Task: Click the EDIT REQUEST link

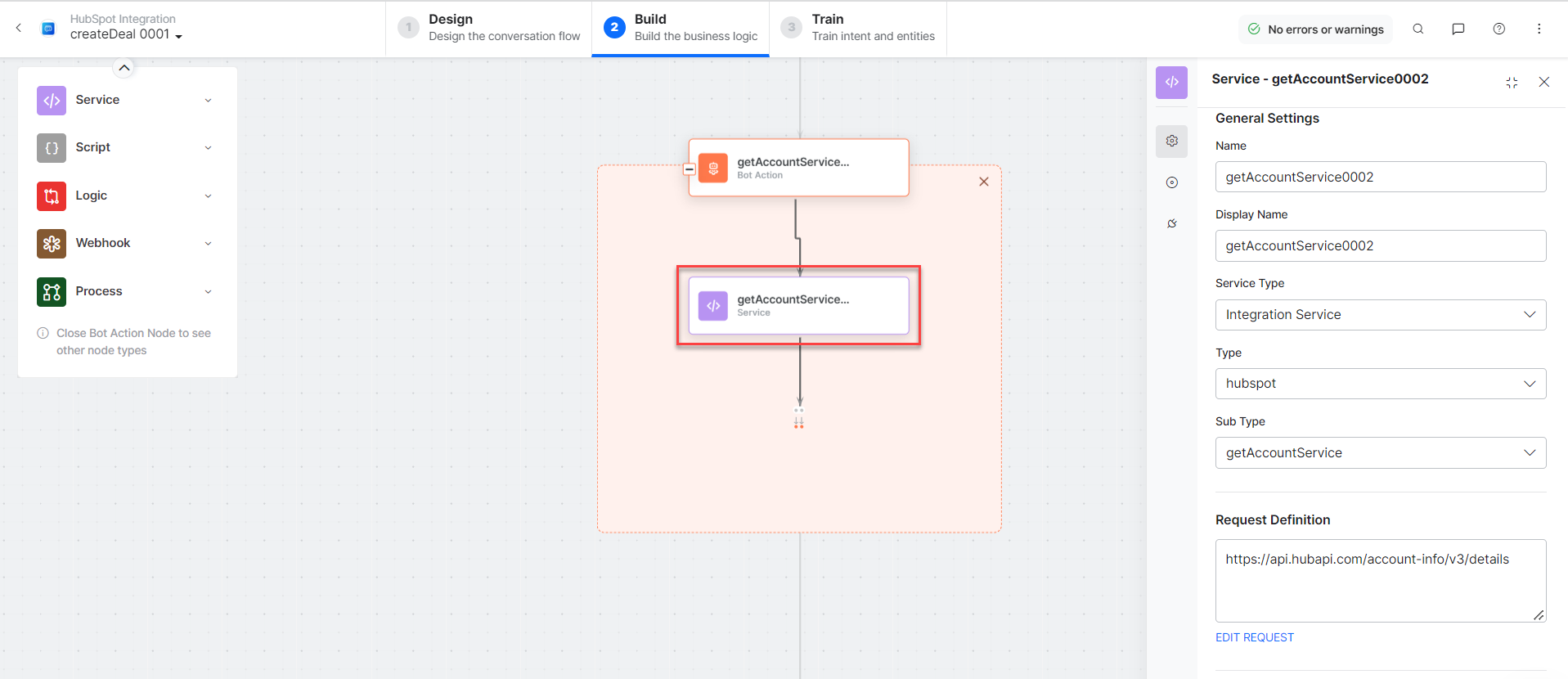Action: [1254, 637]
